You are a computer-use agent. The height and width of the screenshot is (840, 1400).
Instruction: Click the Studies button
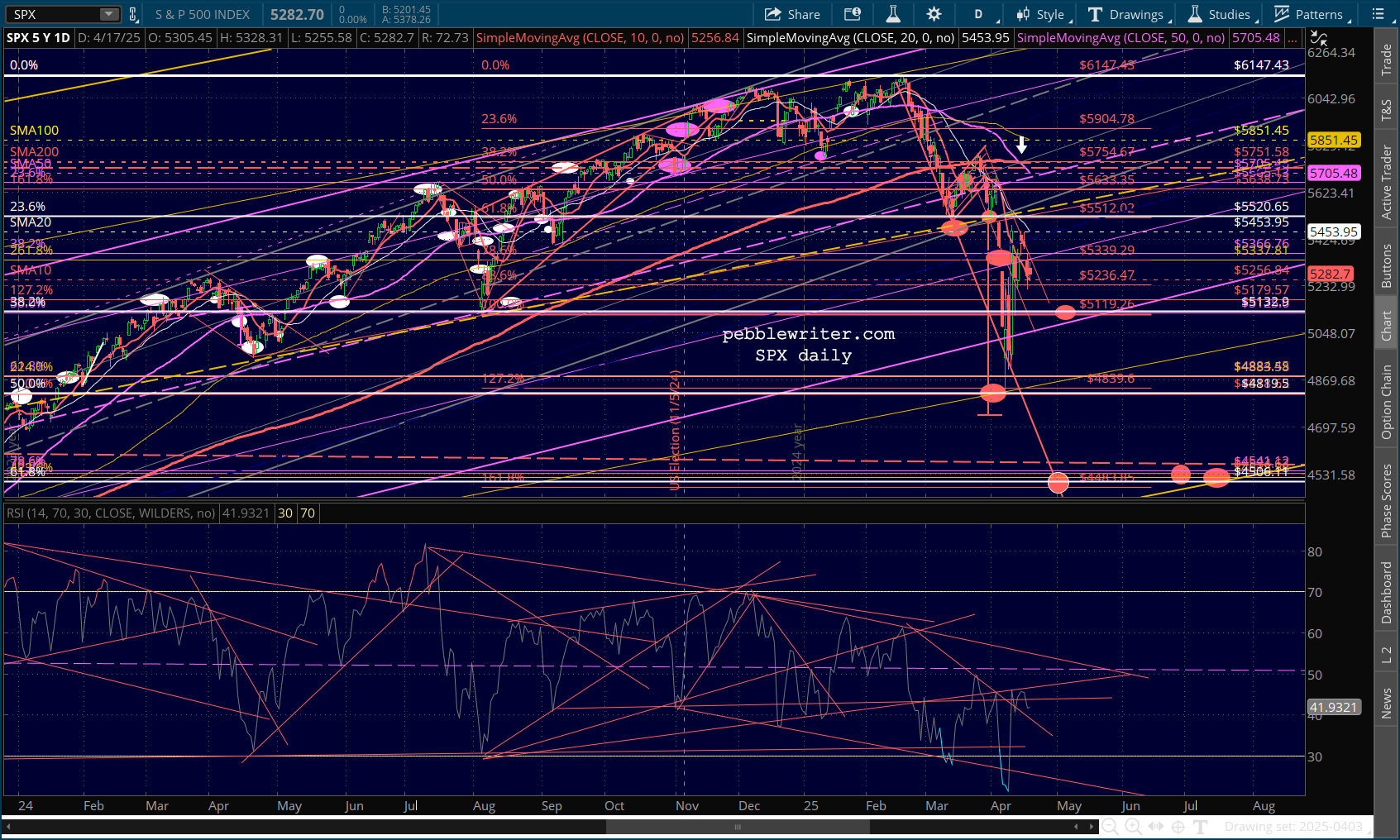click(1220, 14)
